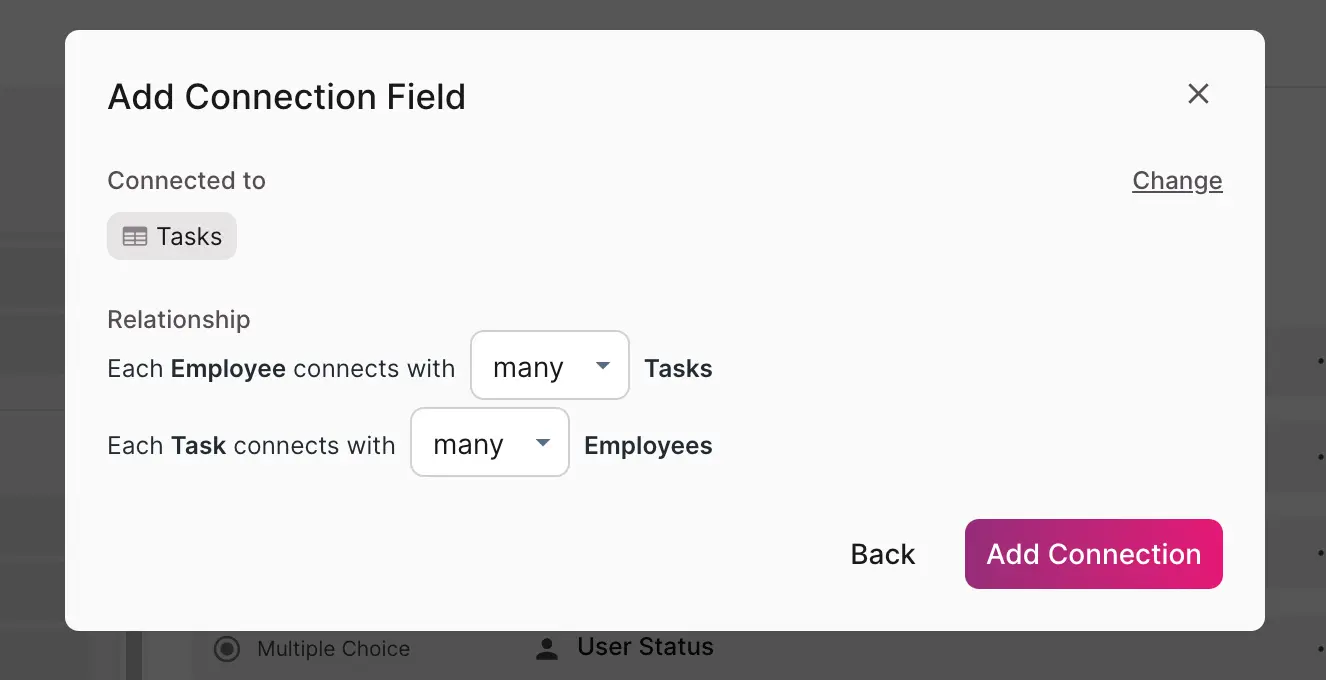Viewport: 1326px width, 680px height.
Task: Click the Change link beside Connected to
Action: point(1177,181)
